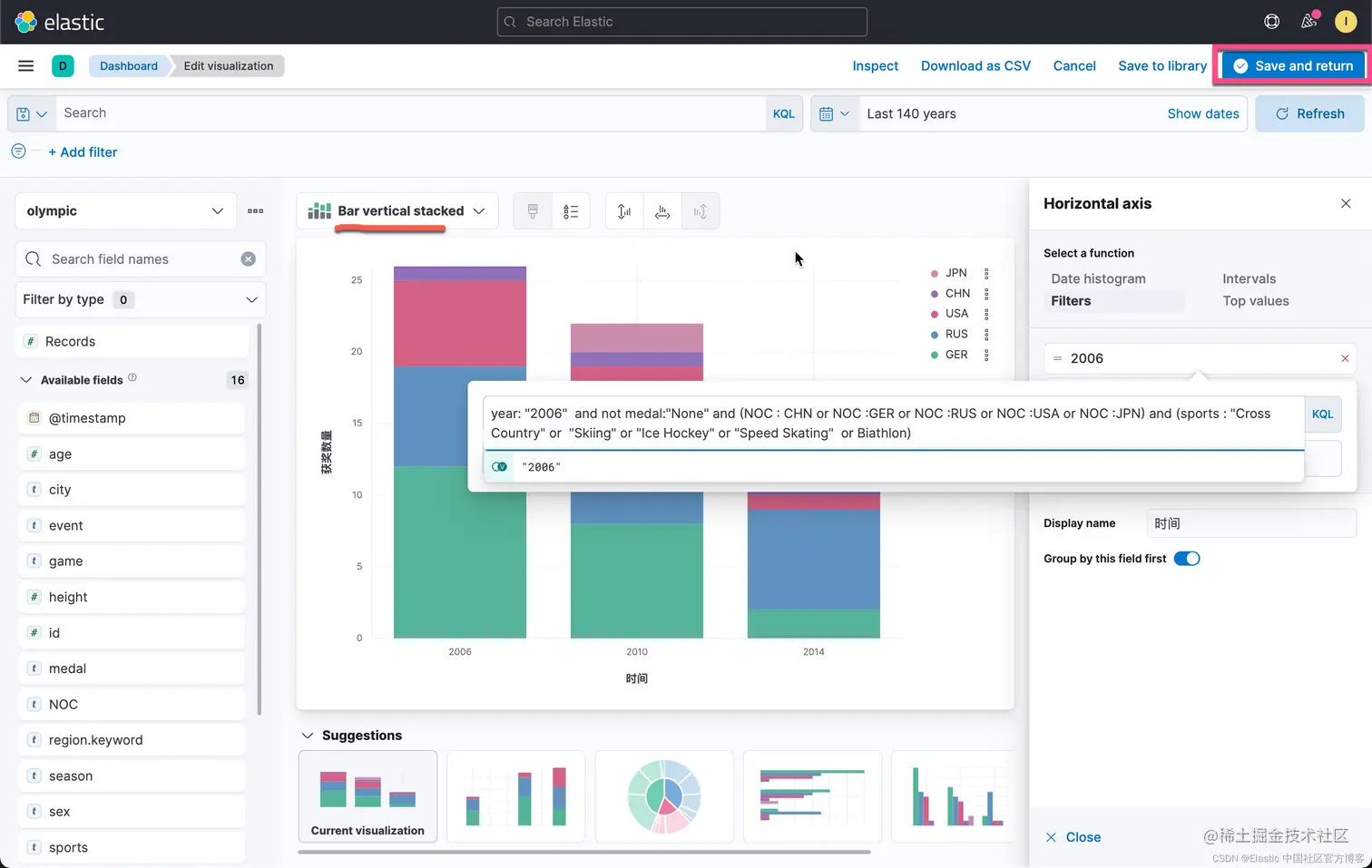This screenshot has height=868, width=1372.
Task: Open bottom axis settings icon
Action: pos(662,211)
